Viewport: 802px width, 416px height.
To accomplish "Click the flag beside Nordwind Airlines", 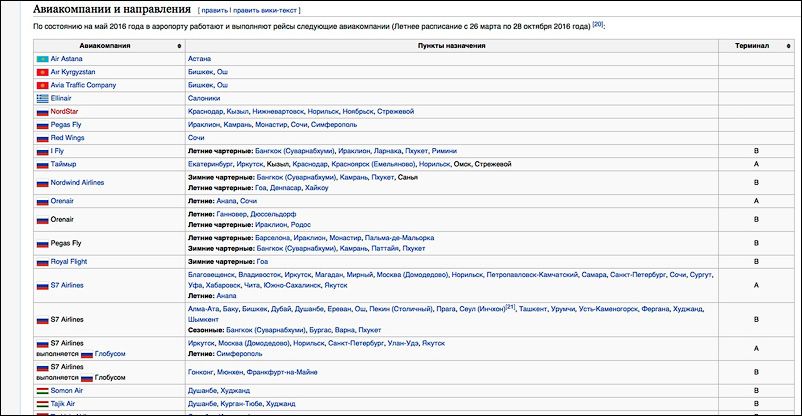I will [42, 183].
